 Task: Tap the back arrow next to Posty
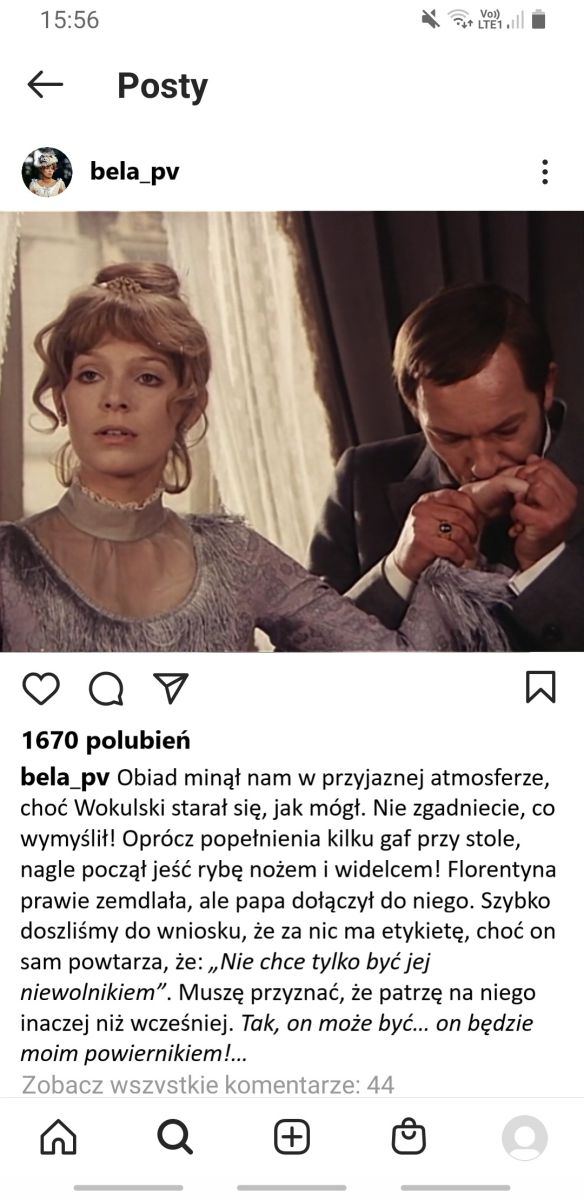point(45,85)
